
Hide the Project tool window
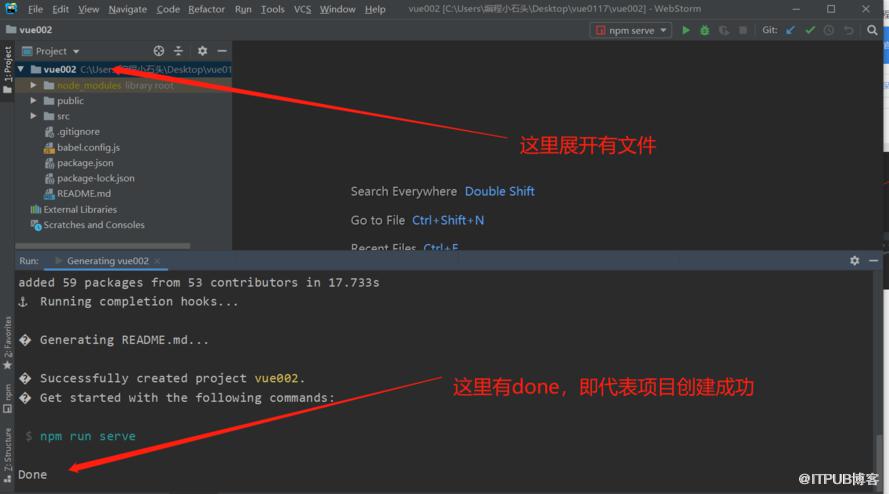(x=222, y=51)
